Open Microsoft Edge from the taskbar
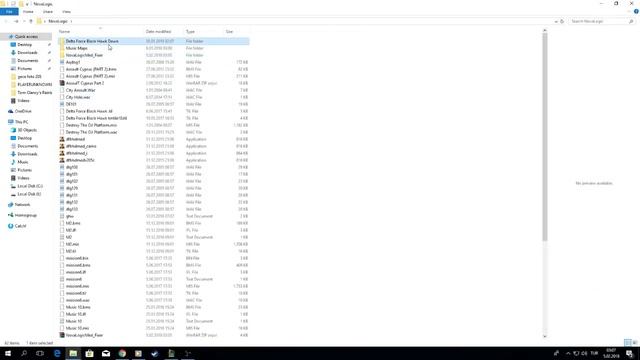Screen dimensions: 640x360 point(57,353)
